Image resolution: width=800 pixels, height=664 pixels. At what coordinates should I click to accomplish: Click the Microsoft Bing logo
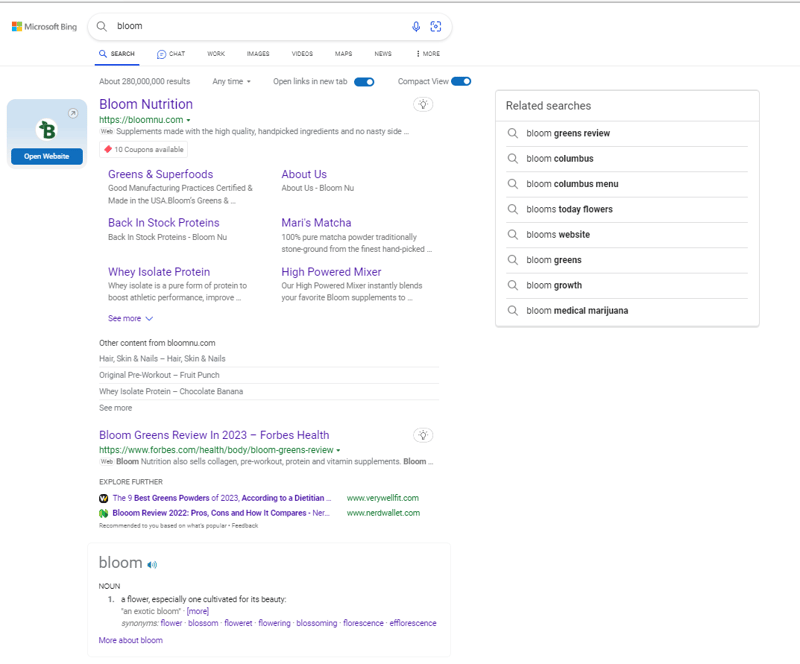tap(44, 27)
